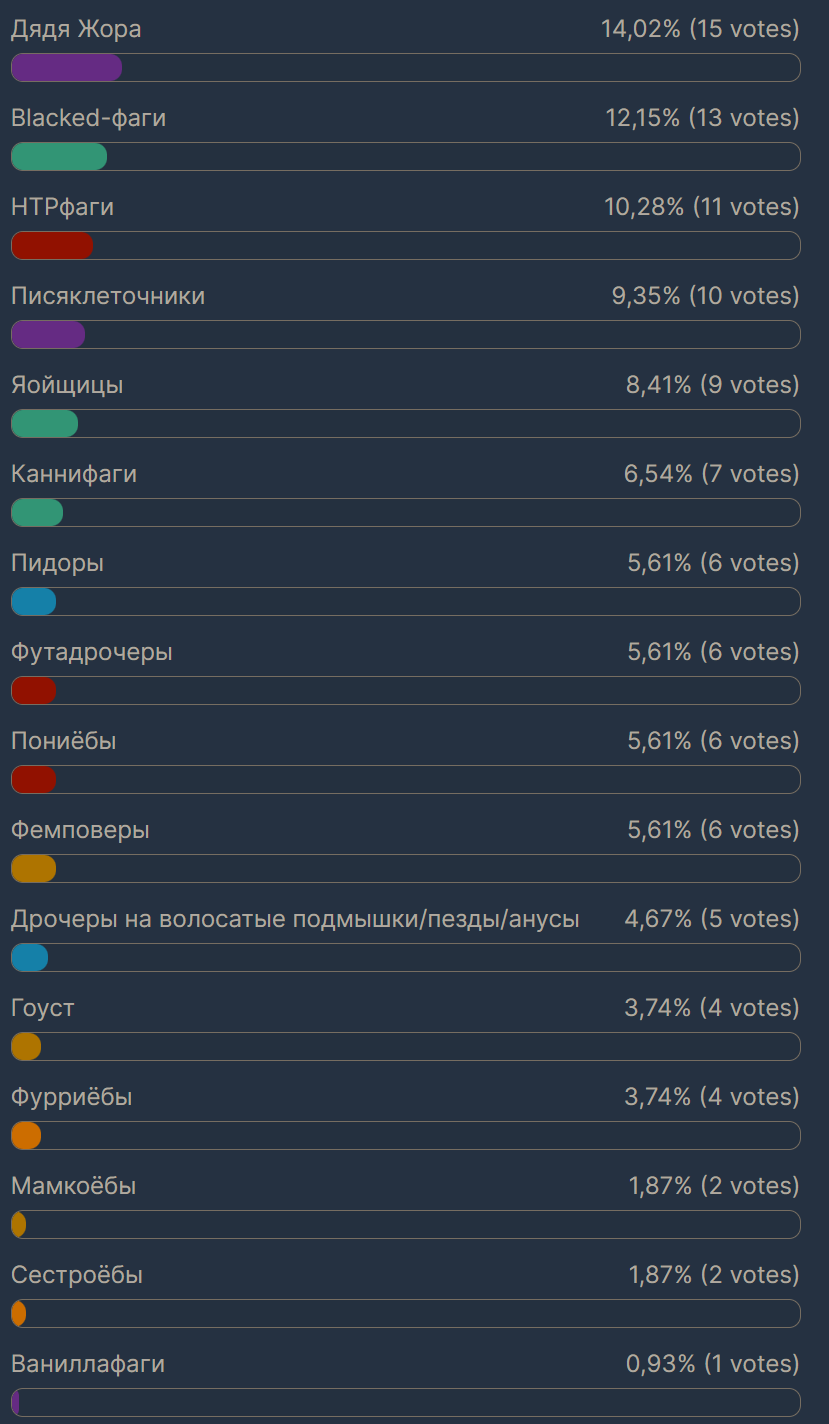Click the Гоуст poll option label

point(43,1009)
